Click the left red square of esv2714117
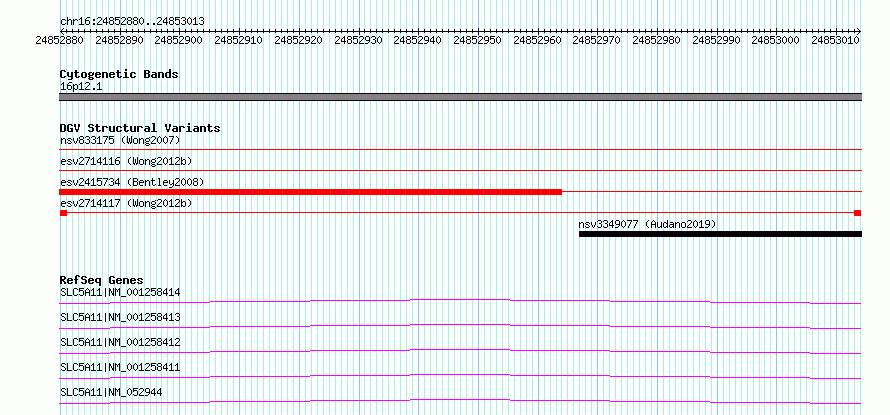The width and height of the screenshot is (890, 415). tap(63, 213)
